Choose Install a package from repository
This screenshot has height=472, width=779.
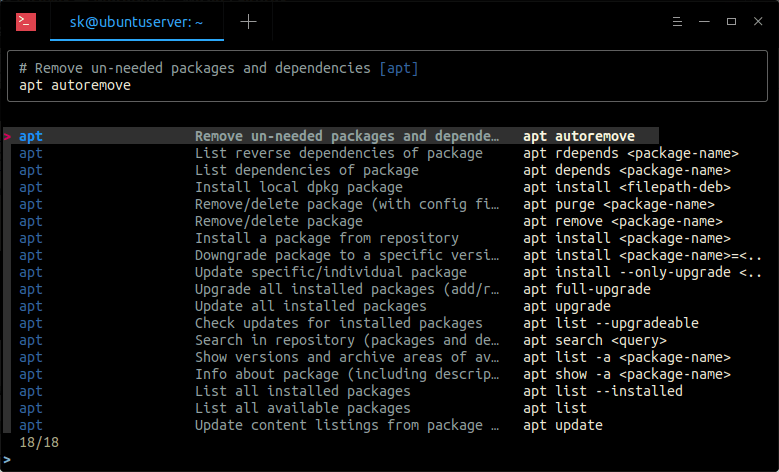326,238
